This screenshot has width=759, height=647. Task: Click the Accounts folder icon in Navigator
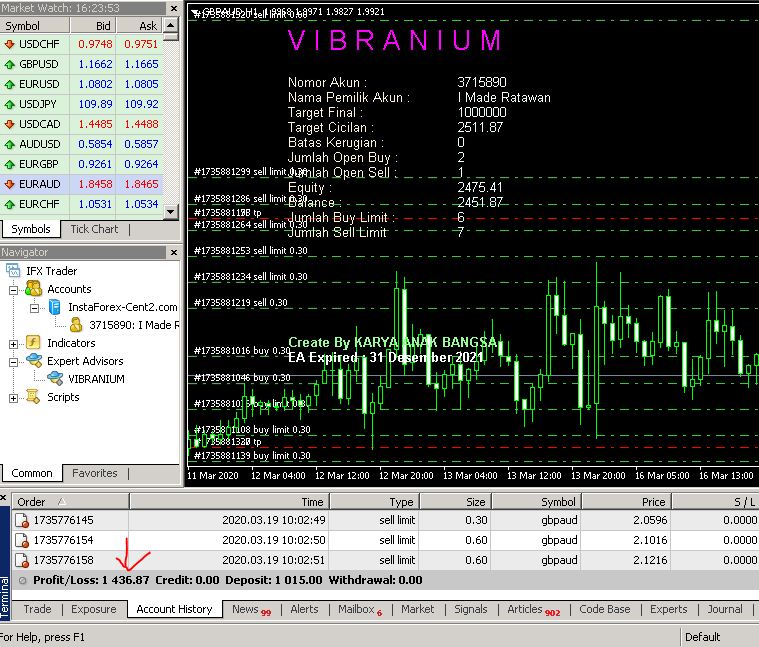pyautogui.click(x=35, y=289)
